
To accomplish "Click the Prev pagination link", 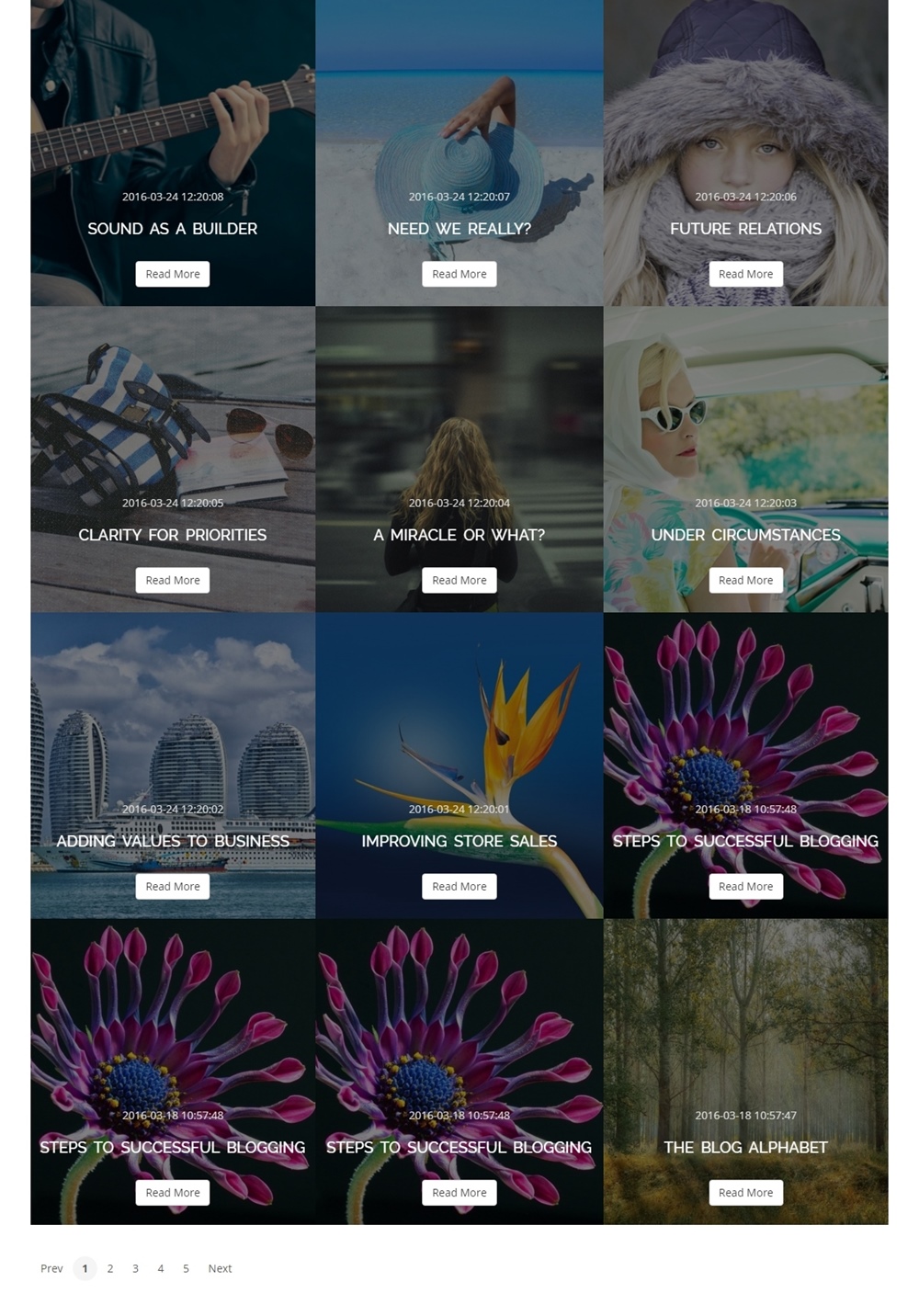I will pos(51,1268).
